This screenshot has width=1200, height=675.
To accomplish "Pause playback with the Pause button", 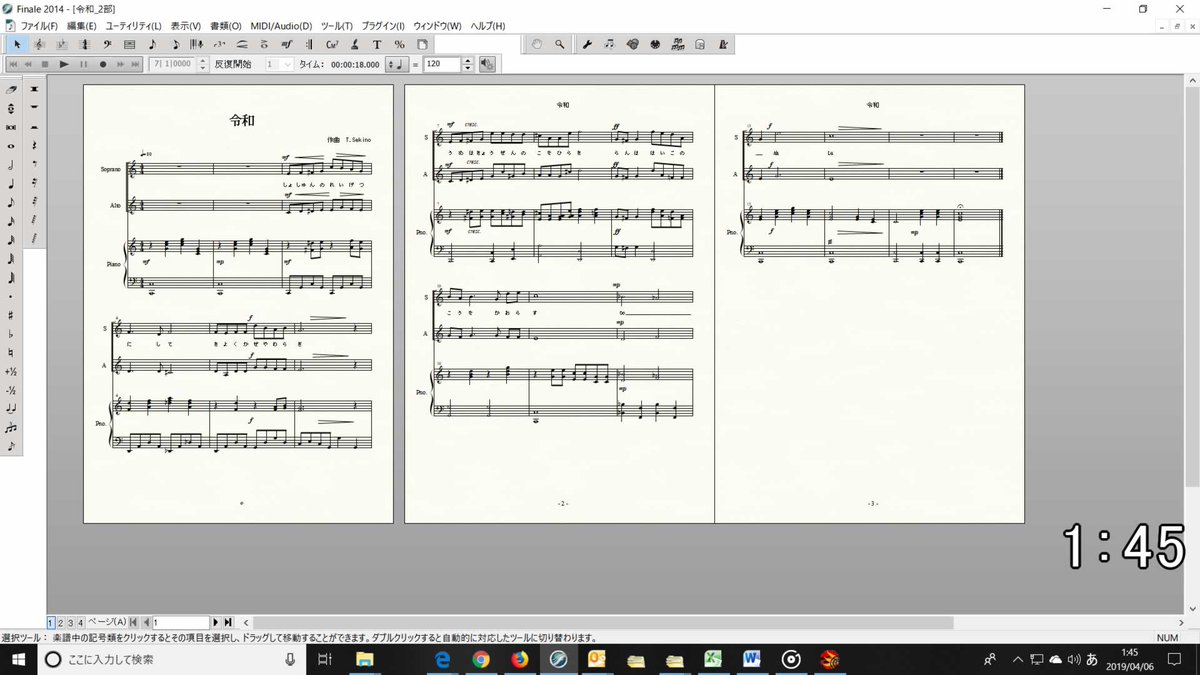I will tap(83, 64).
